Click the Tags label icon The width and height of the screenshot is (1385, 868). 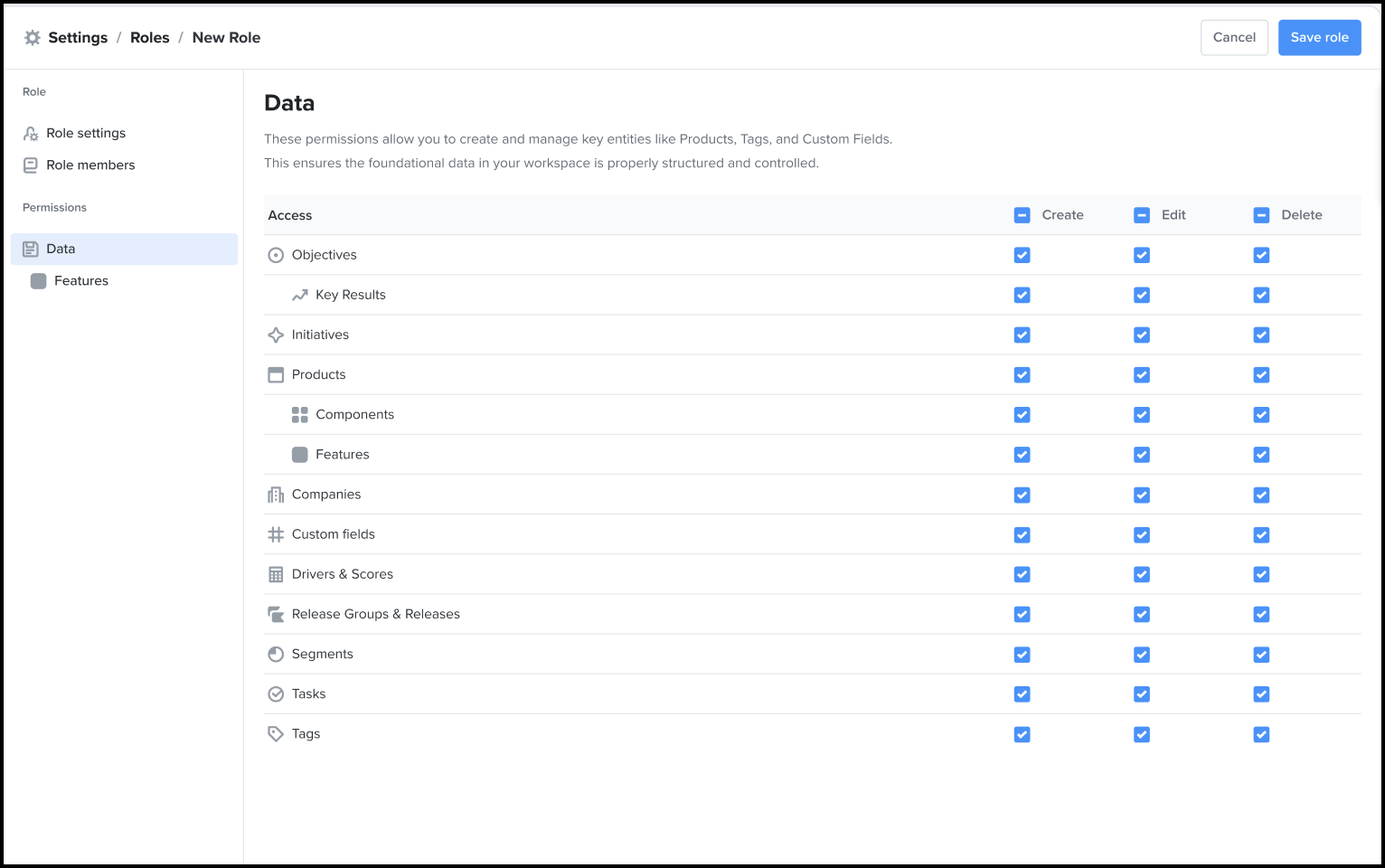(276, 734)
